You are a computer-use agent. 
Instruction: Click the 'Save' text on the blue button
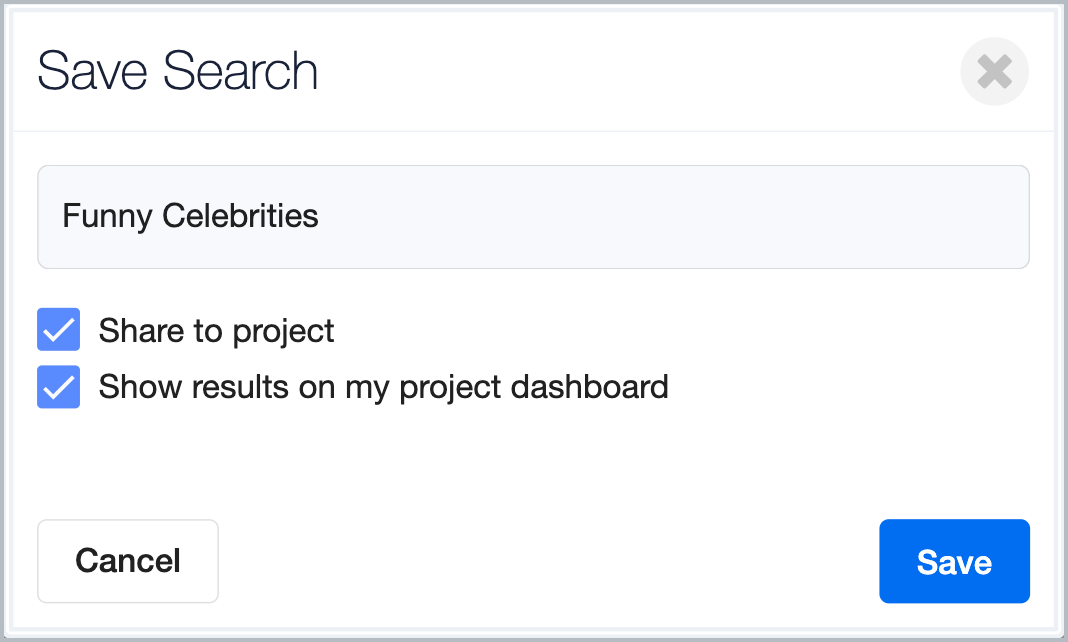[954, 562]
